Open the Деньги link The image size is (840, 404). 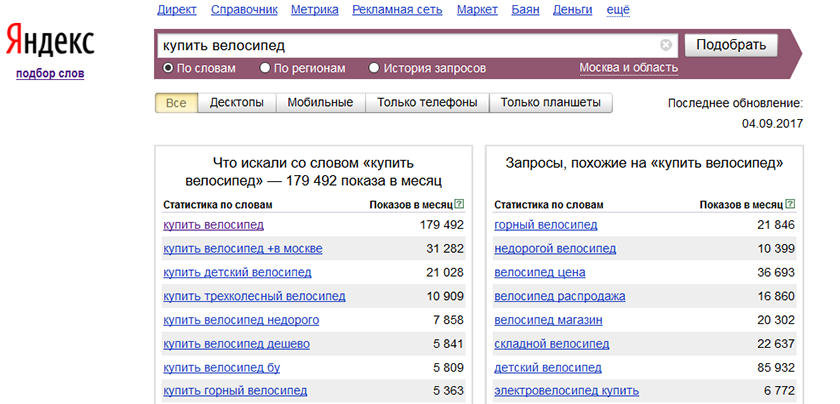(x=573, y=10)
